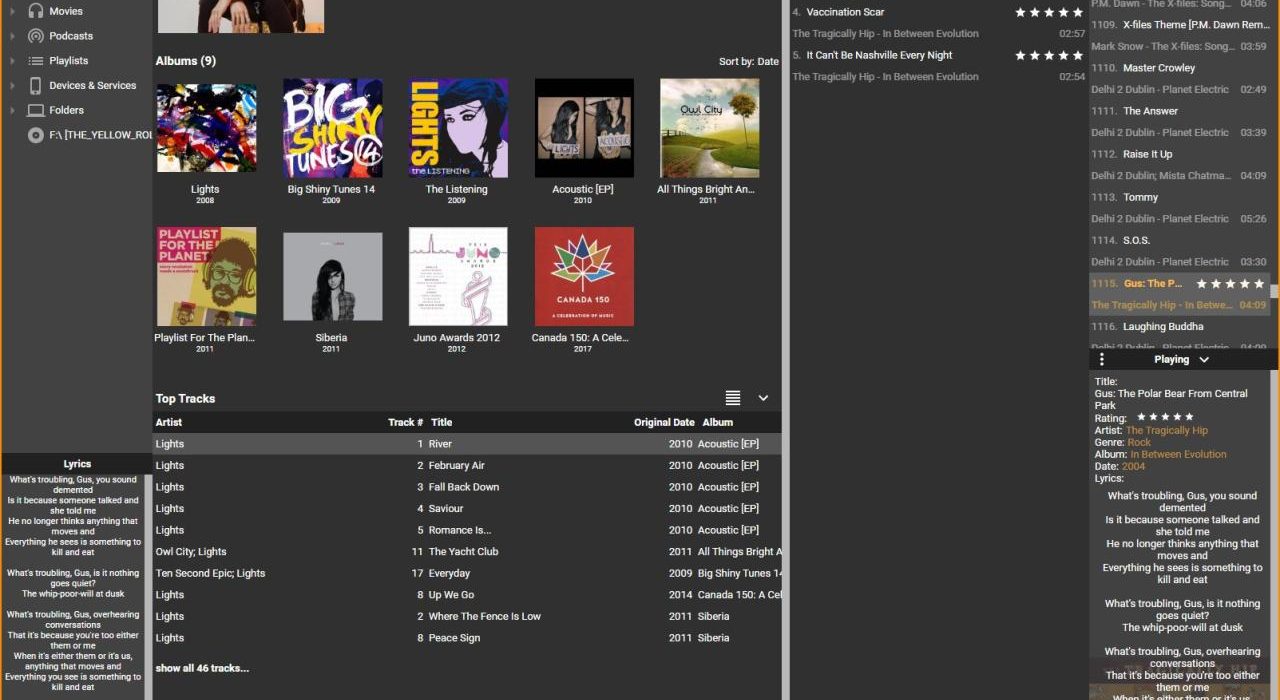Set star rating on track 1115 row
Viewport: 1280px width, 700px height.
pyautogui.click(x=1231, y=284)
